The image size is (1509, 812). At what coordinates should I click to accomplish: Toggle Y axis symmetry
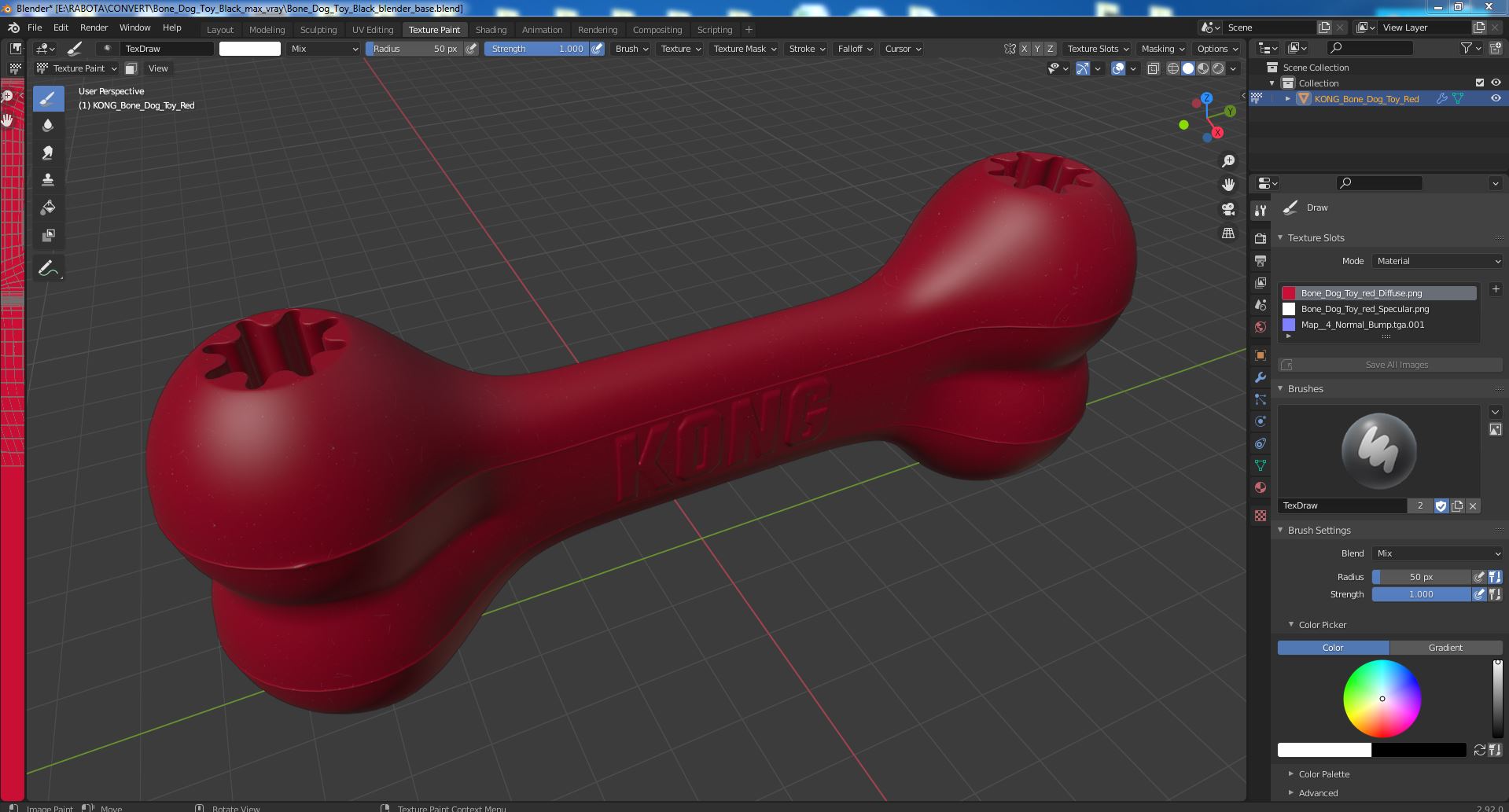coord(1037,49)
